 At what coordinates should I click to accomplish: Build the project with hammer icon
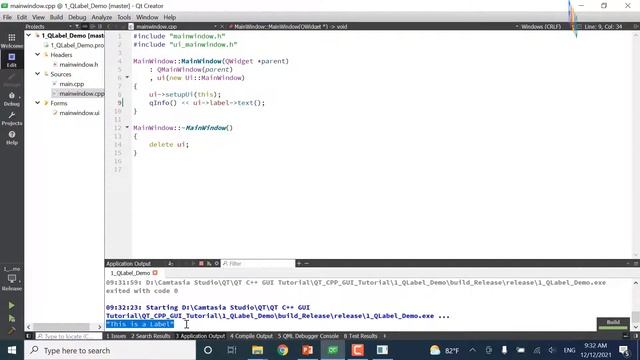click(x=11, y=330)
